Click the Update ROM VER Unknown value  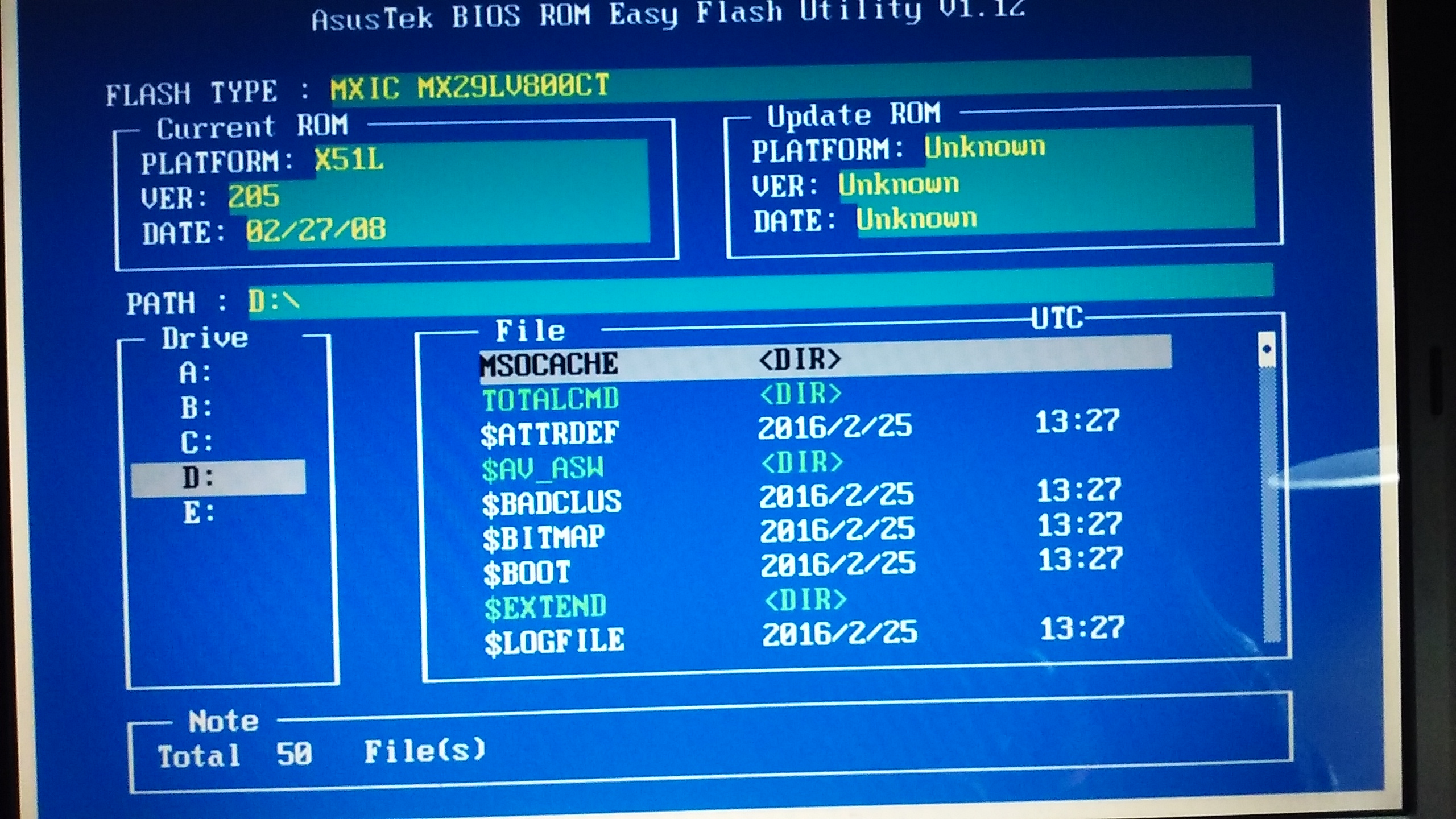pyautogui.click(x=899, y=184)
